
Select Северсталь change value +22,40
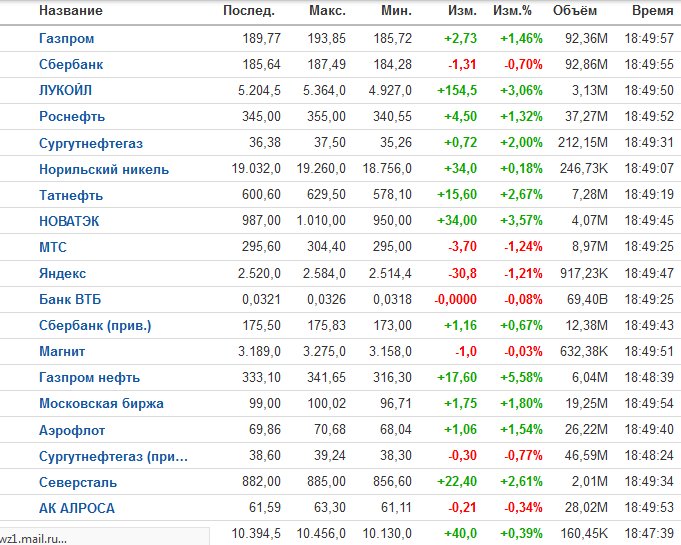(457, 482)
